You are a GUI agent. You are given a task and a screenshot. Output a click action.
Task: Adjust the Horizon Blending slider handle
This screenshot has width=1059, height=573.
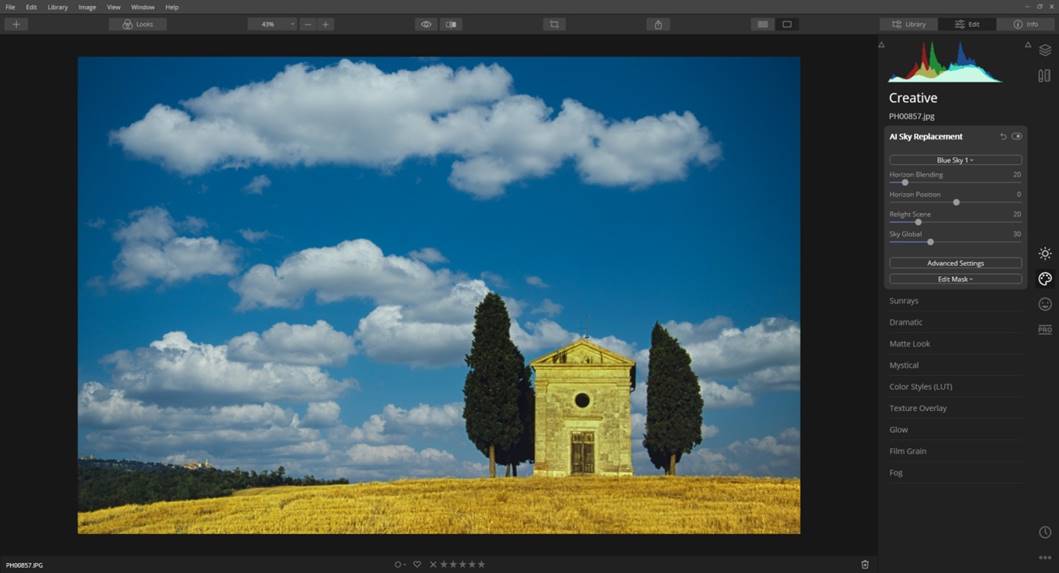(905, 182)
